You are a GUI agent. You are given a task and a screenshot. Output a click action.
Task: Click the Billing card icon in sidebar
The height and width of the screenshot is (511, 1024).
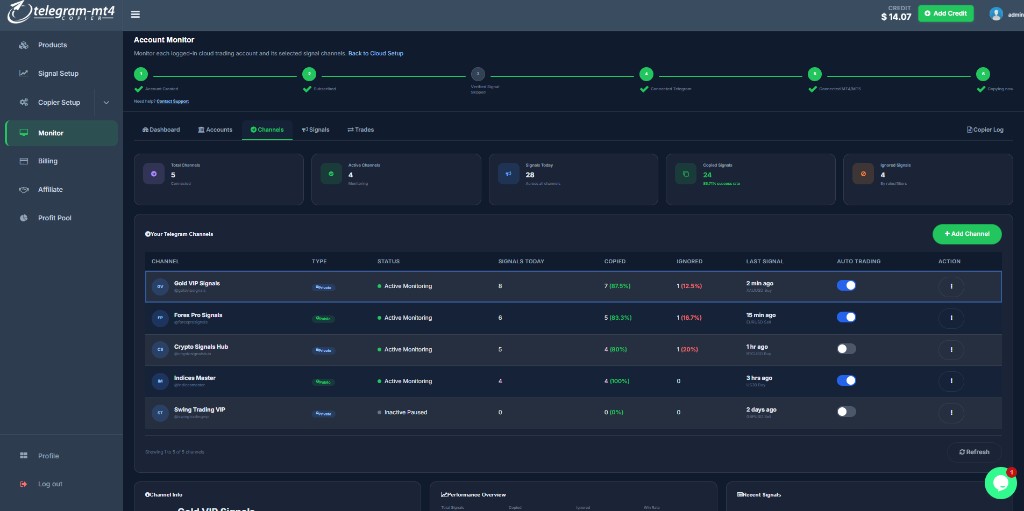coord(24,161)
